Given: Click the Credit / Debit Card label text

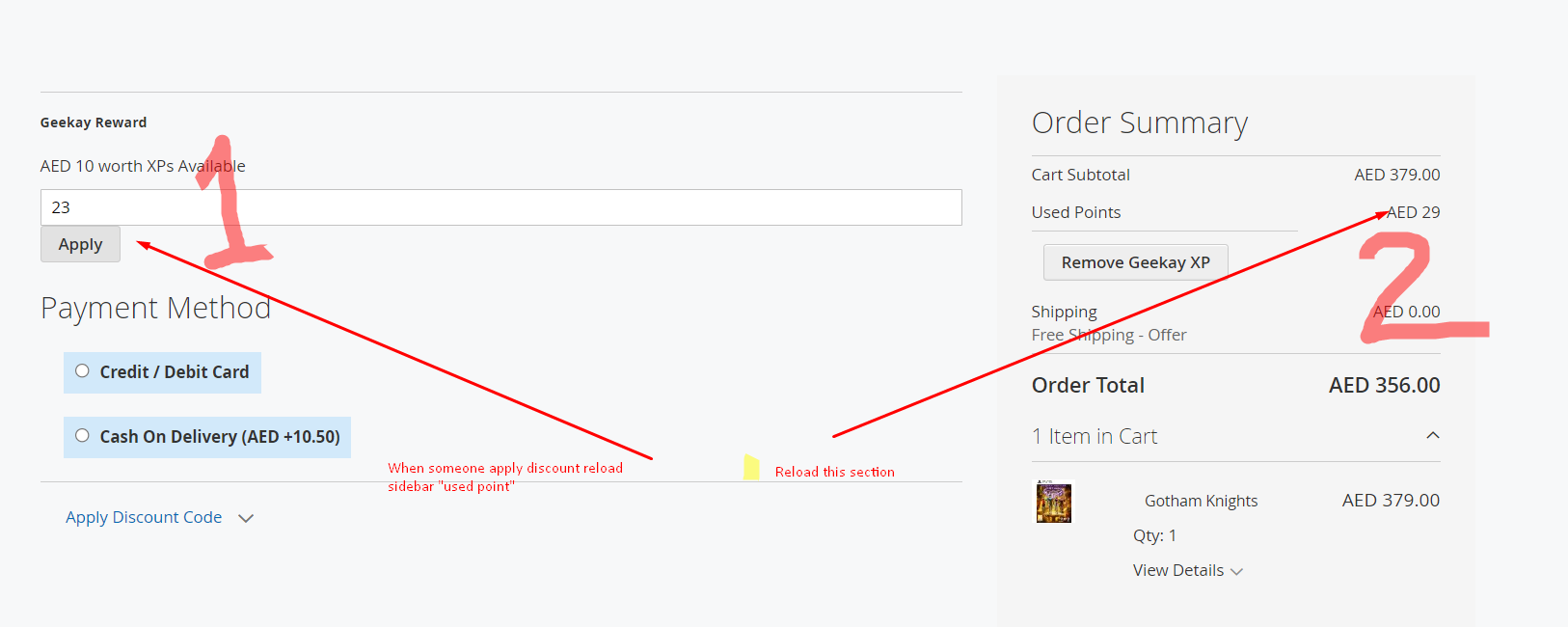Looking at the screenshot, I should (175, 372).
